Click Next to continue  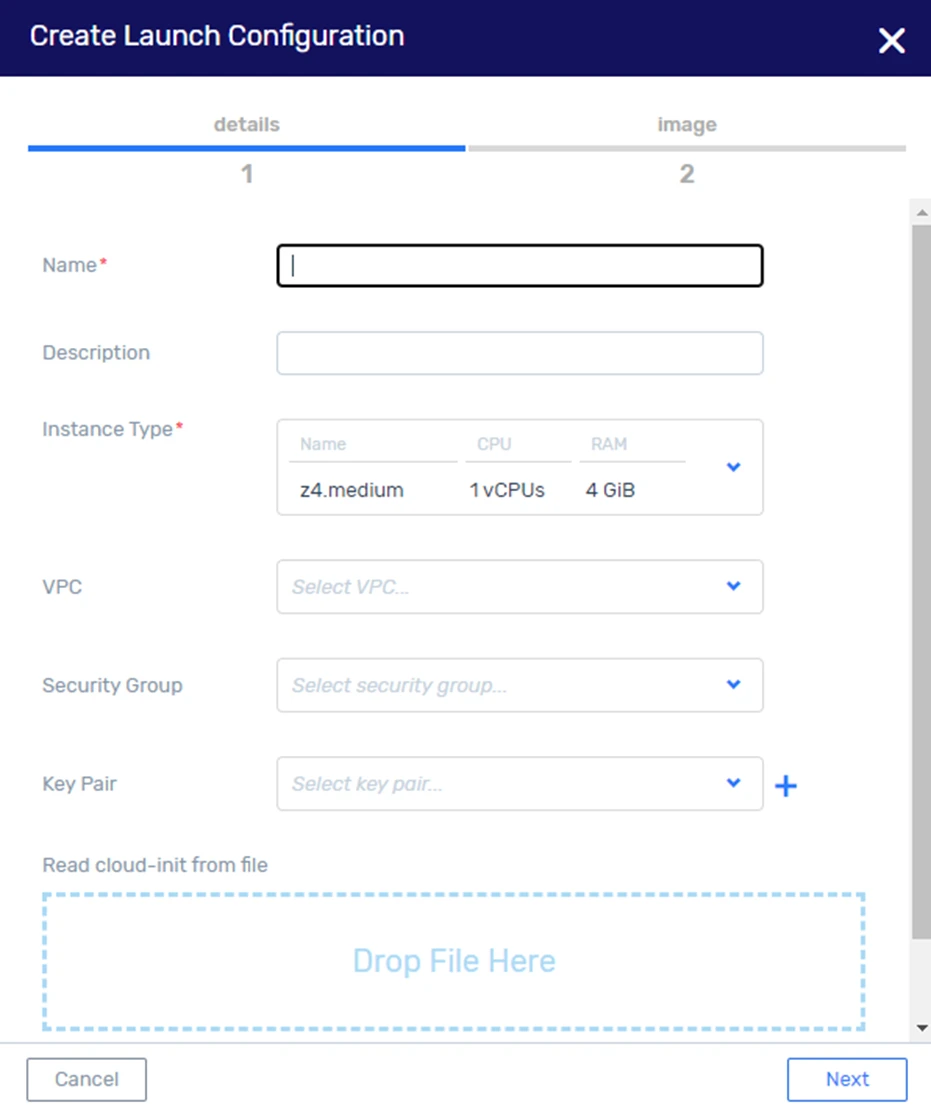pos(846,1079)
